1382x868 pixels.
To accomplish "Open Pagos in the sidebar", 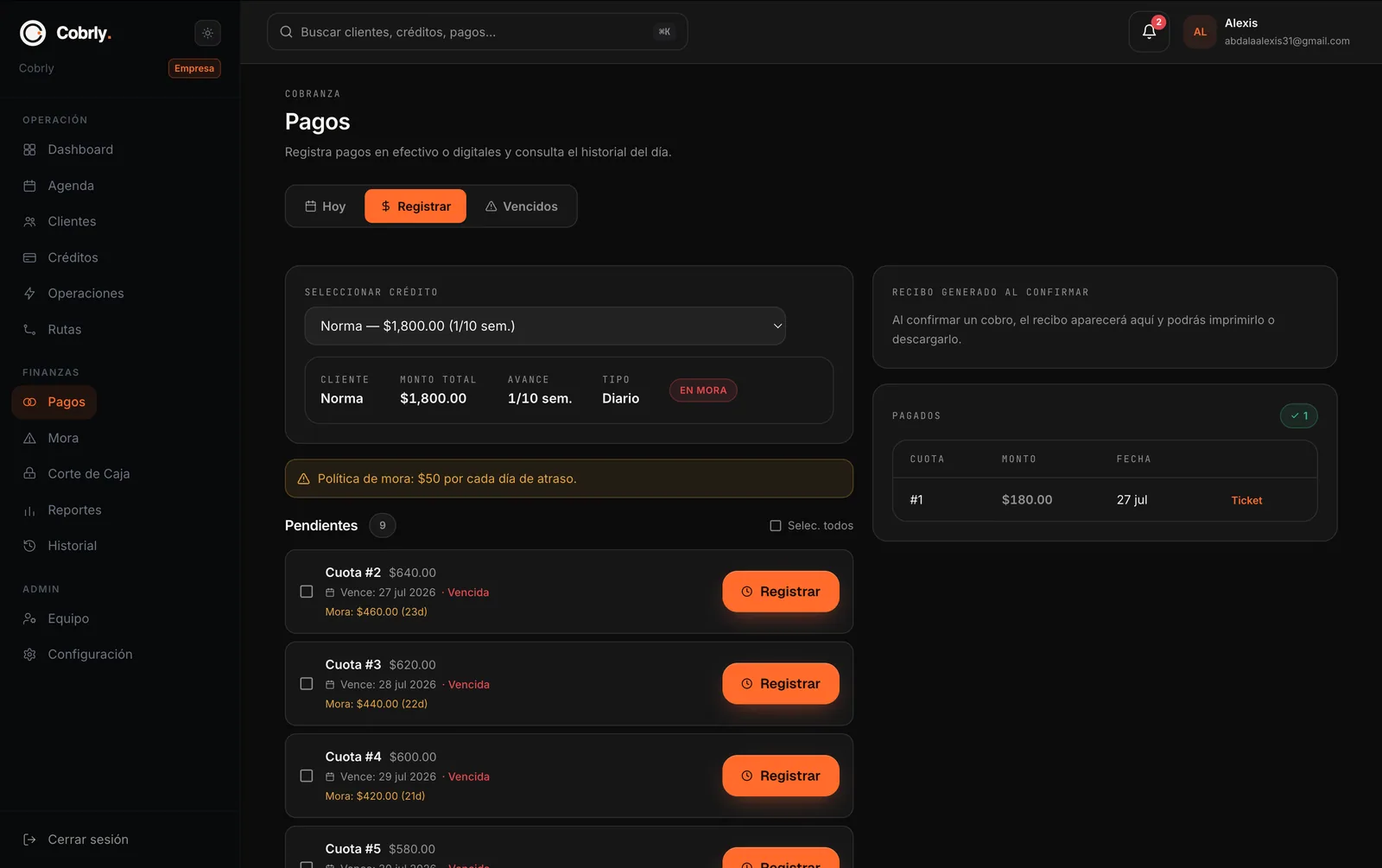I will (54, 402).
